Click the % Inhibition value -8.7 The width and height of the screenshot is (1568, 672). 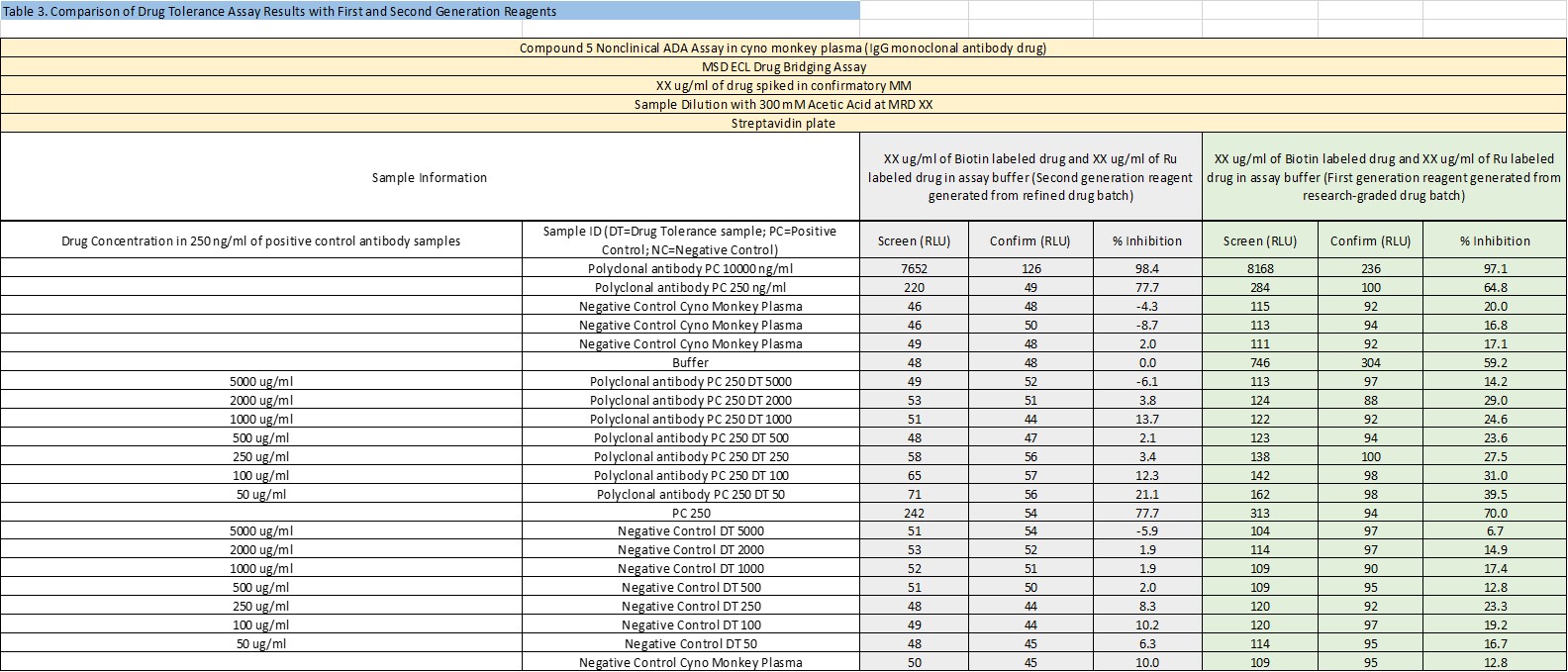[1147, 326]
